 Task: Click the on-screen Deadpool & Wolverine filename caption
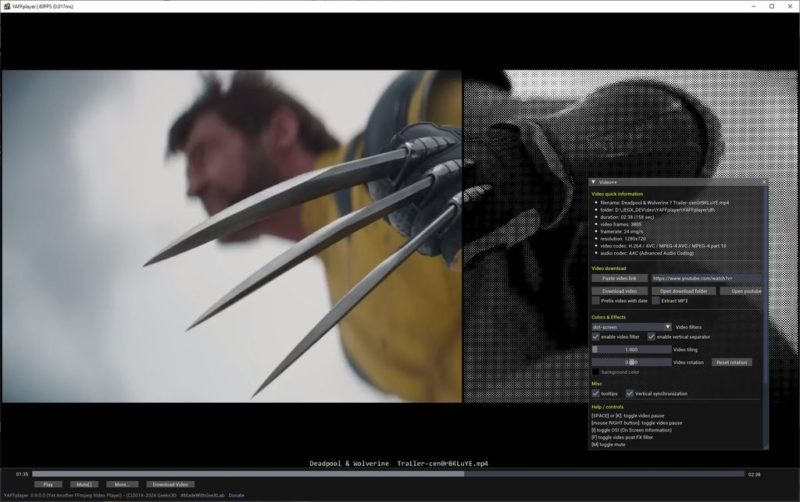[x=398, y=464]
